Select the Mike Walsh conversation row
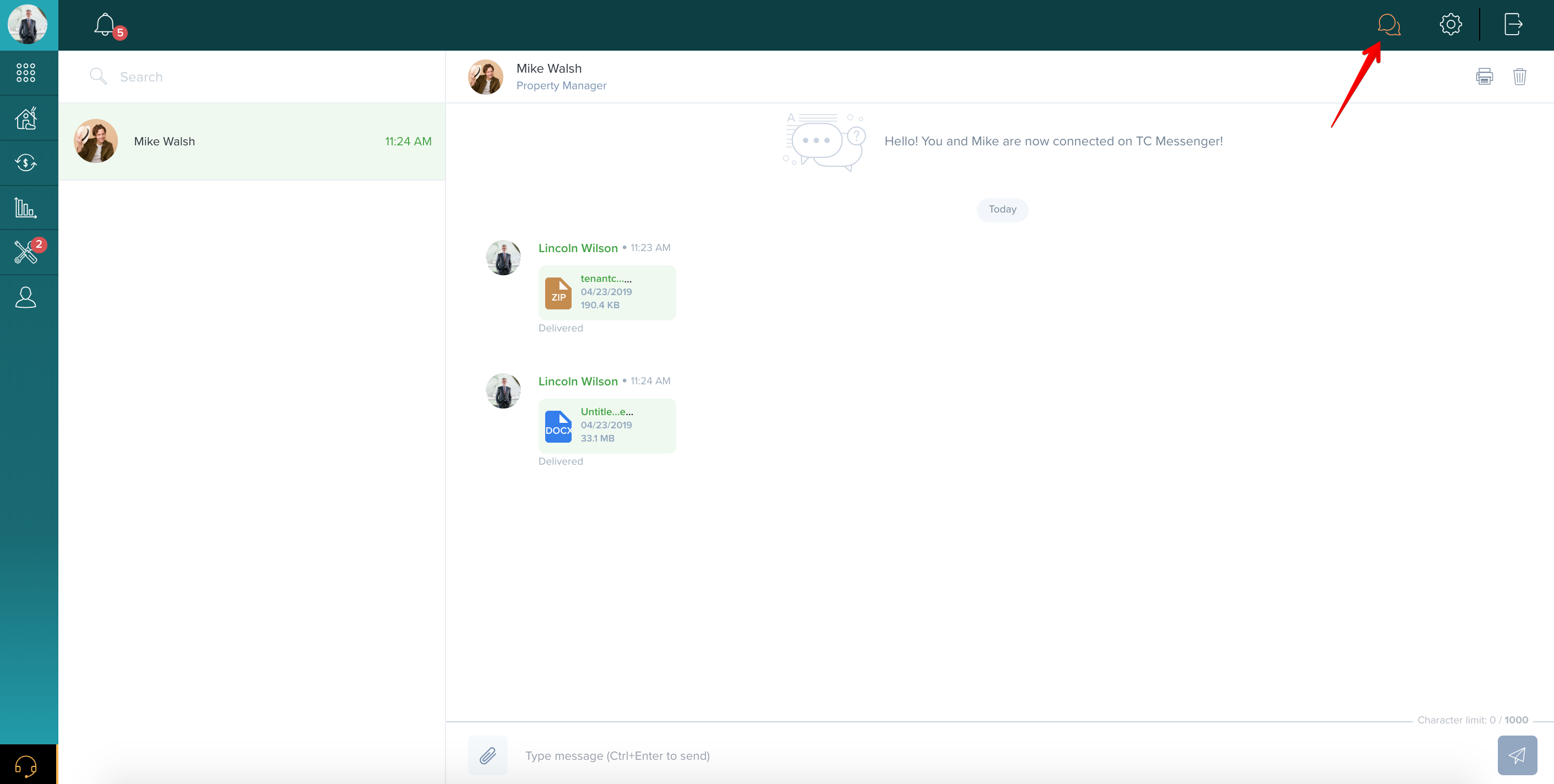Image resolution: width=1554 pixels, height=784 pixels. [252, 141]
